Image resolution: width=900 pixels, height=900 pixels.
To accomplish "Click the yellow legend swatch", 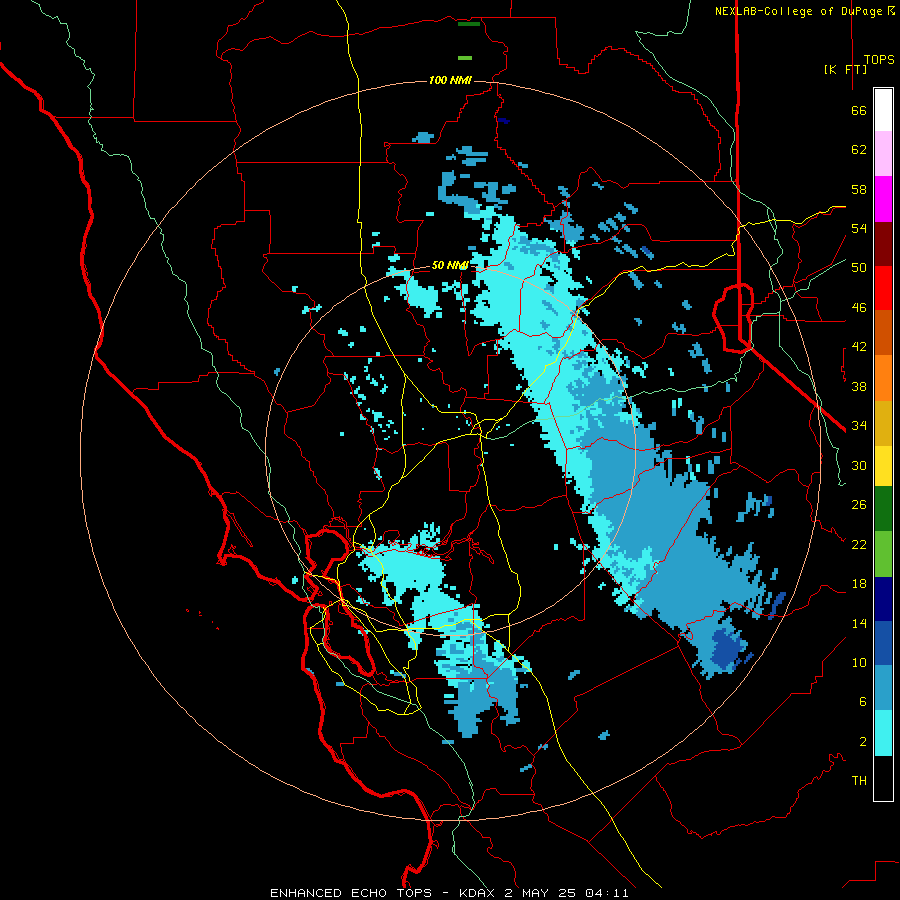I will [883, 465].
